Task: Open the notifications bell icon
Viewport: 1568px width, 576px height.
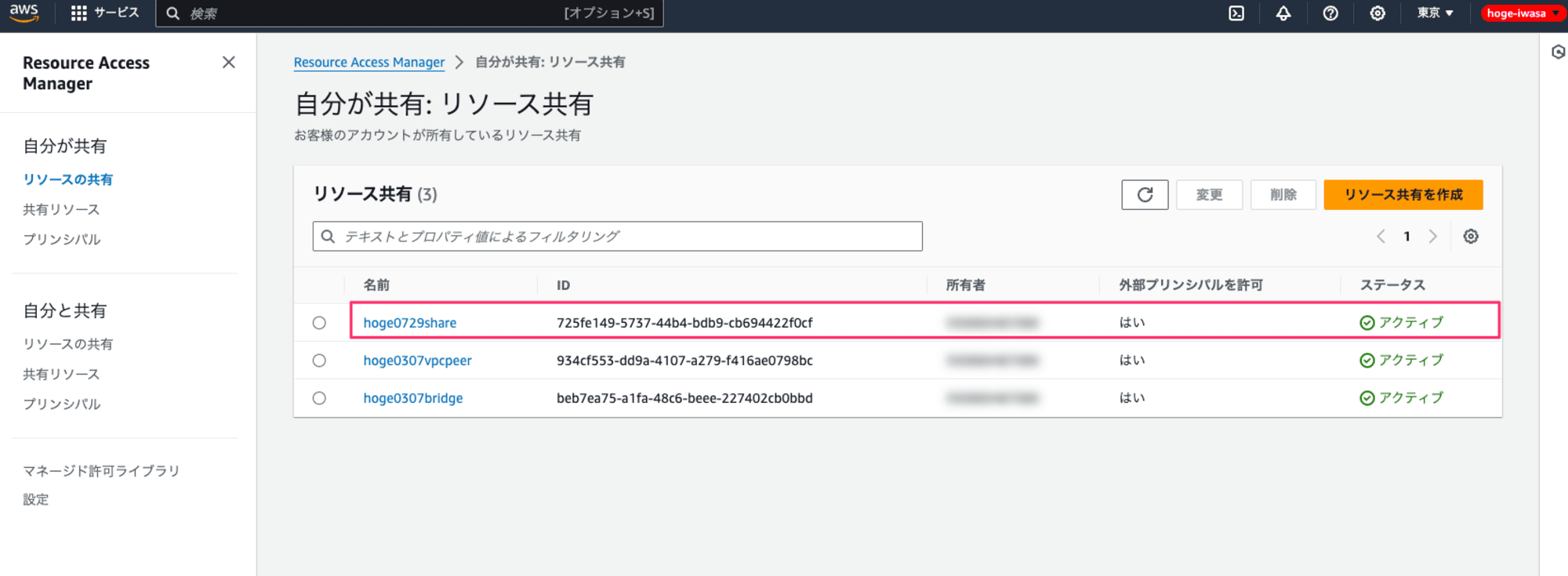Action: point(1283,13)
